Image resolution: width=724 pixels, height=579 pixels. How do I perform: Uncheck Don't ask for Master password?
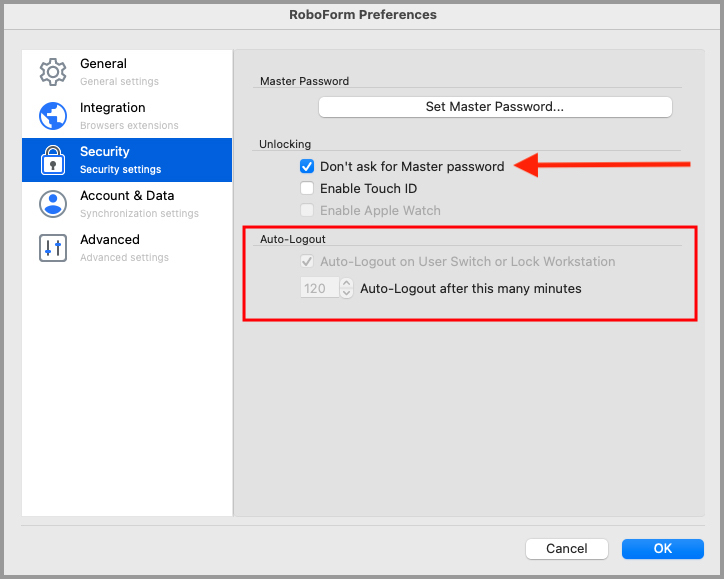[307, 166]
